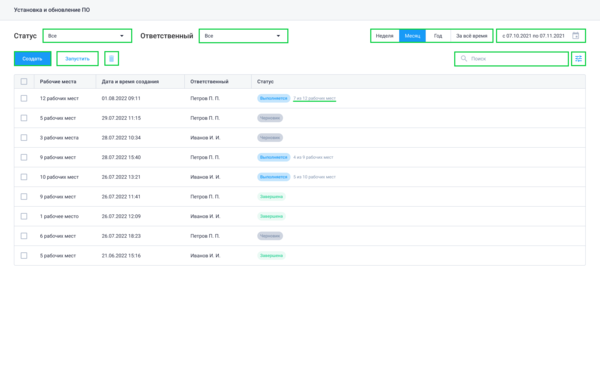The height and width of the screenshot is (386, 600).
Task: Open the Статус dropdown
Action: pyautogui.click(x=87, y=36)
